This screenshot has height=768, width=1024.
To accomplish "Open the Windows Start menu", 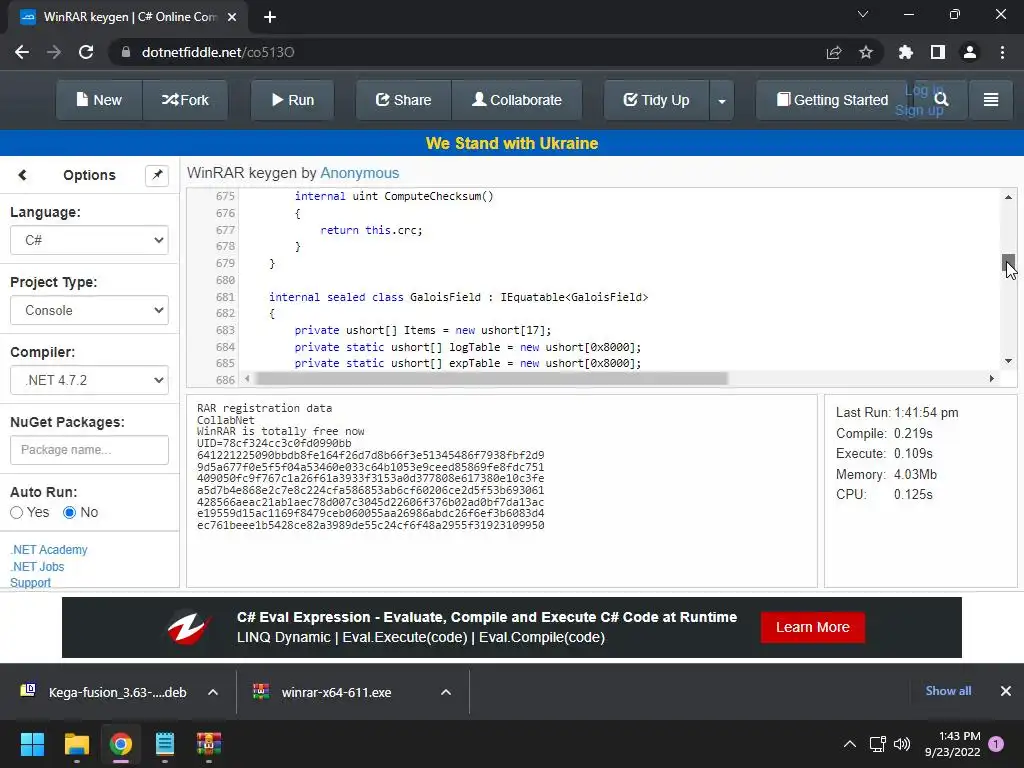I will pos(32,744).
